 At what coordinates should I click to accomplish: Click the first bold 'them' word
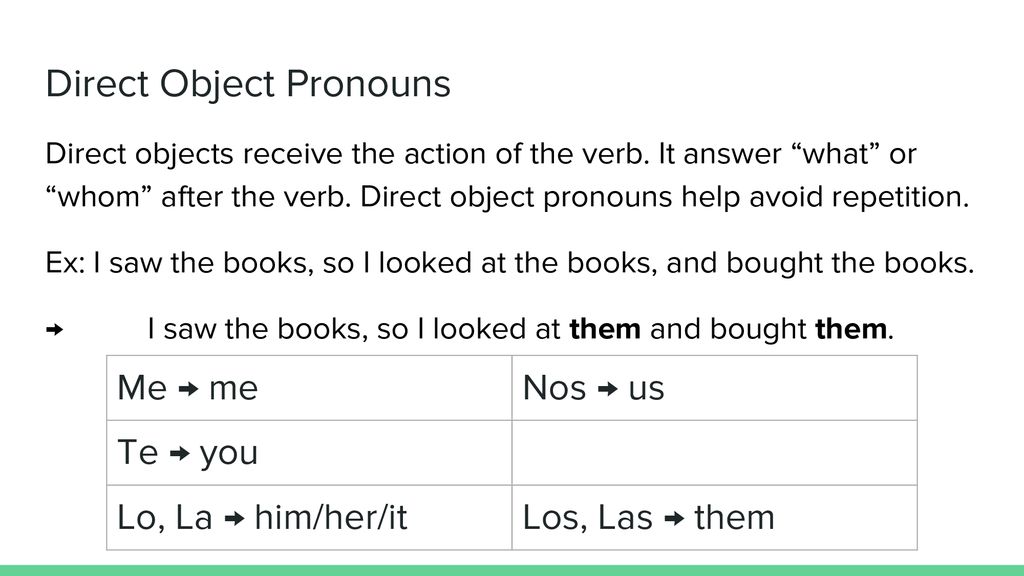[x=605, y=328]
